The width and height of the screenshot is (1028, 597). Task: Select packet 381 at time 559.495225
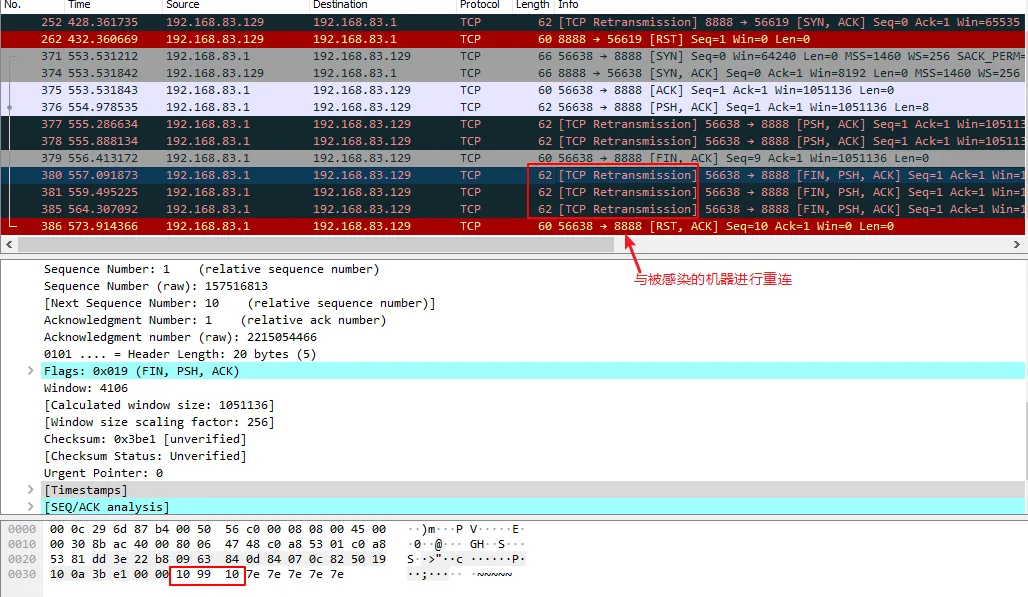[513, 193]
